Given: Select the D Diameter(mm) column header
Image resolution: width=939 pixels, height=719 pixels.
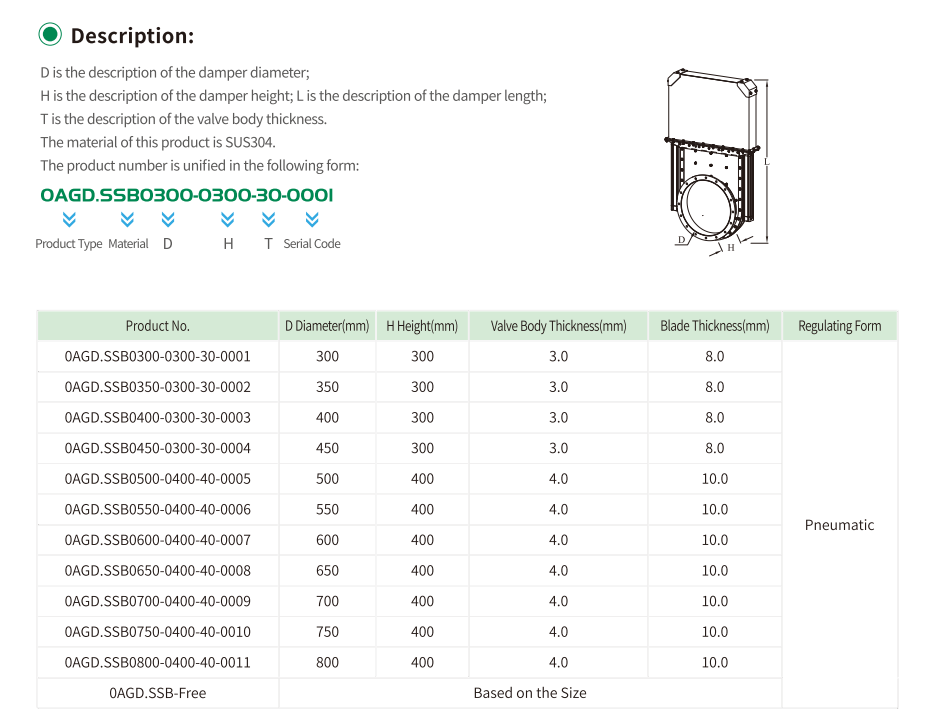Looking at the screenshot, I should point(327,326).
